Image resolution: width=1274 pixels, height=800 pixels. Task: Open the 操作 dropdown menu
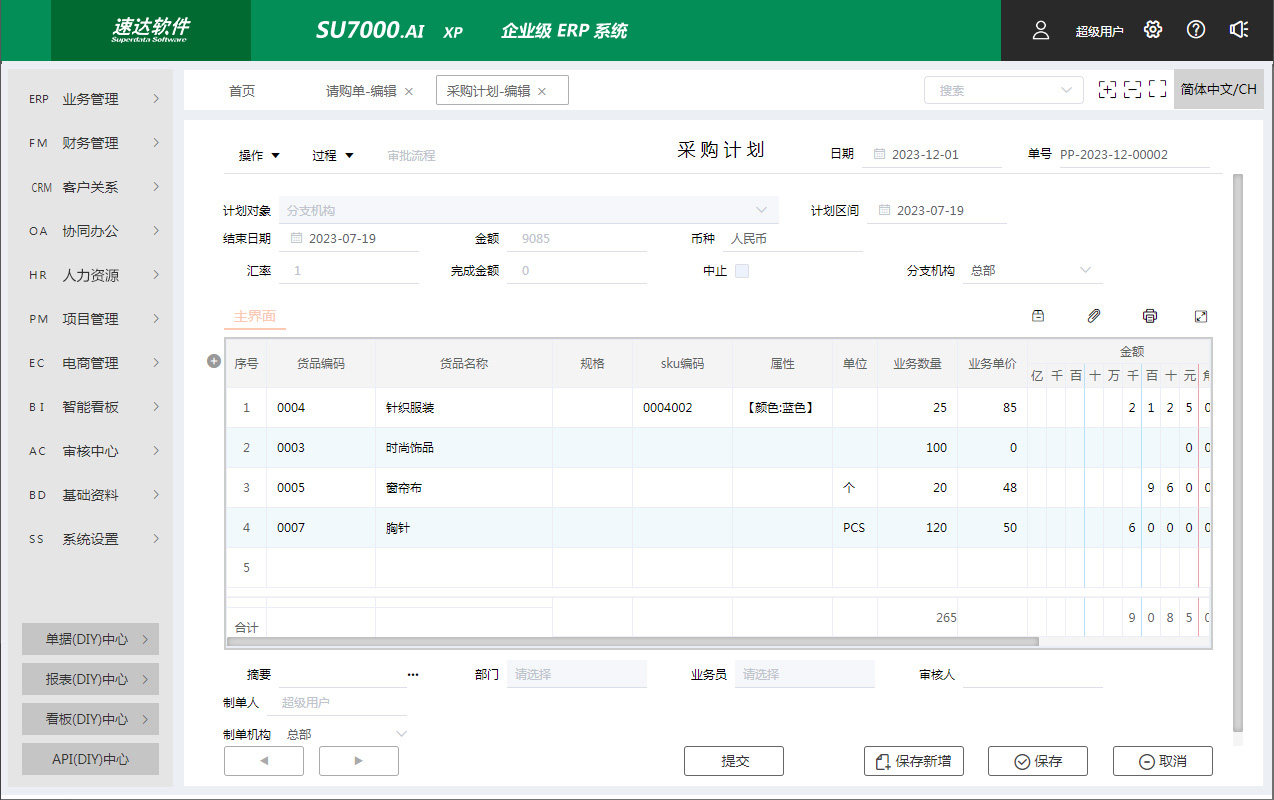coord(259,155)
